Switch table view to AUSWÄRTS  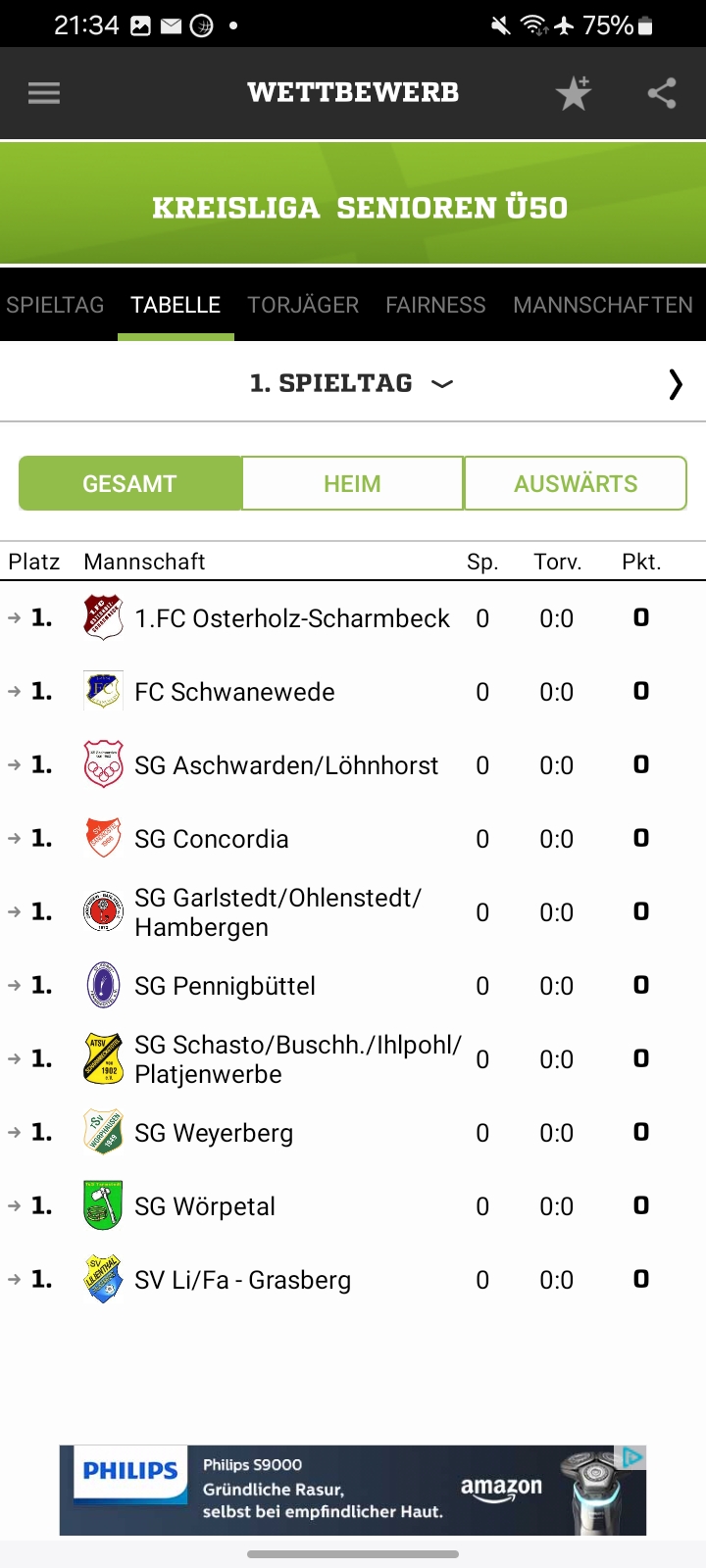(x=576, y=483)
